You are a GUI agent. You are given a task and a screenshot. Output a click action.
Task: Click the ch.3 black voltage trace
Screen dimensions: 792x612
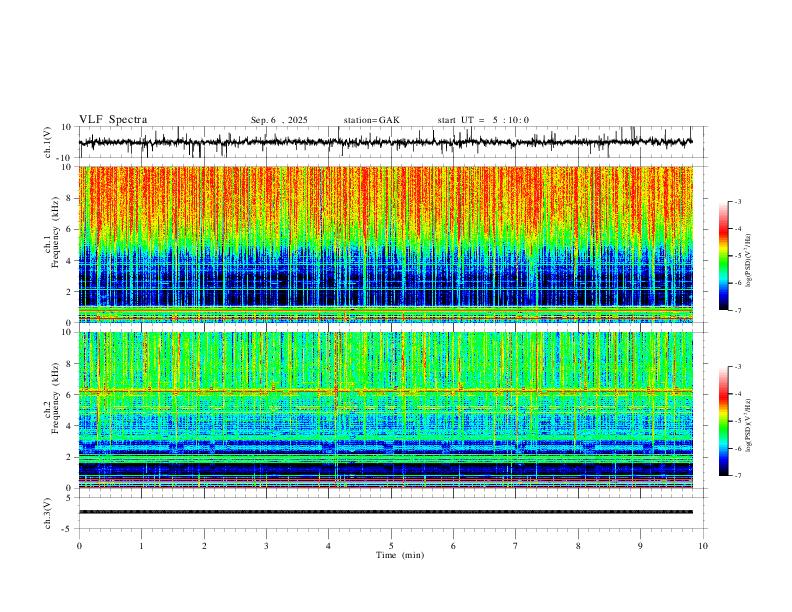pyautogui.click(x=386, y=512)
